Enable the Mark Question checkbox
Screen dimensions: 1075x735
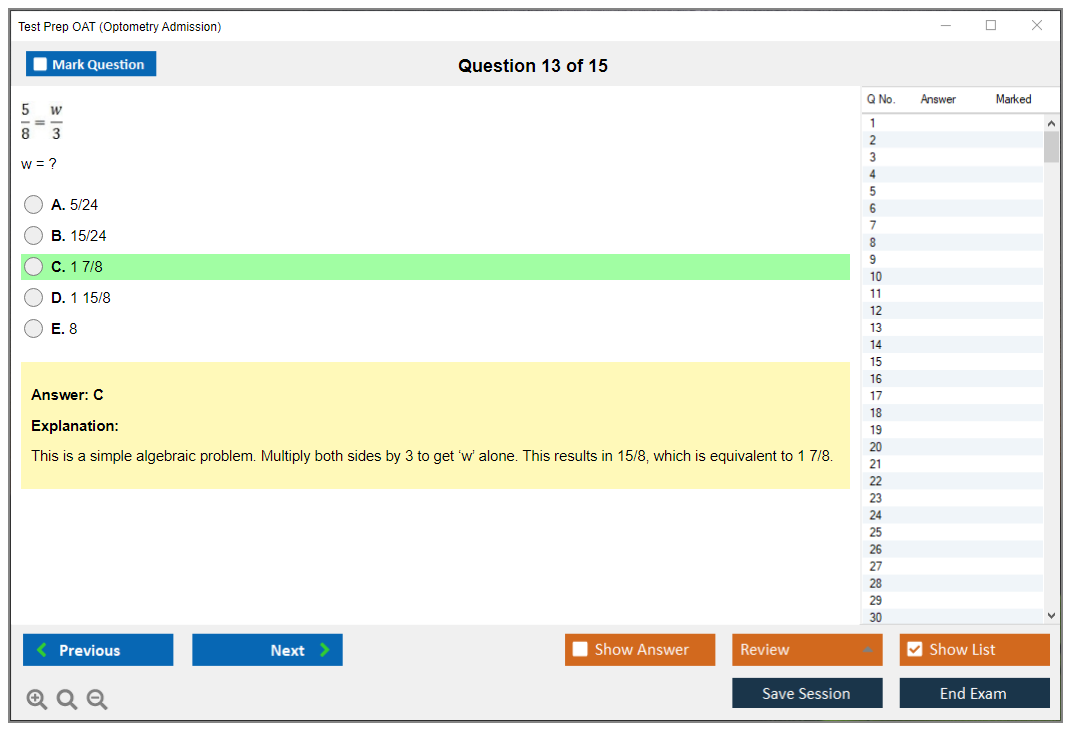tap(41, 65)
